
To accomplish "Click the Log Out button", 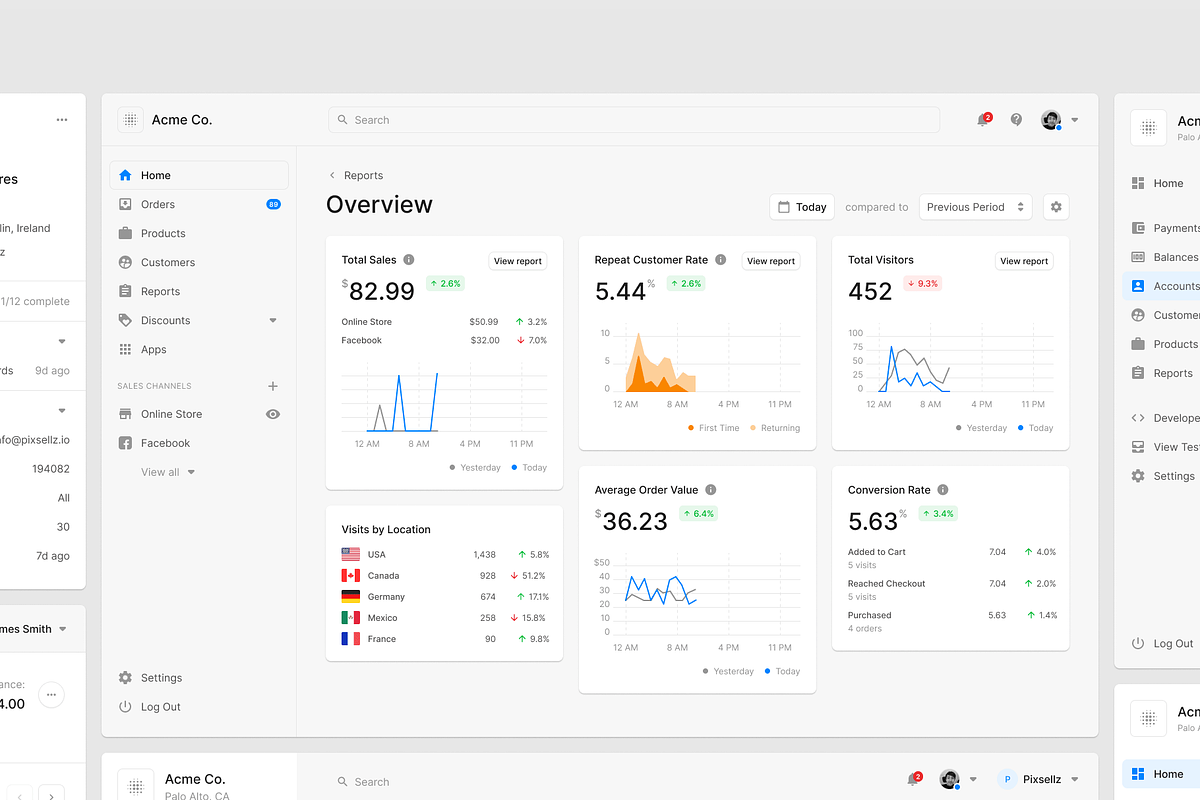I will pyautogui.click(x=158, y=706).
